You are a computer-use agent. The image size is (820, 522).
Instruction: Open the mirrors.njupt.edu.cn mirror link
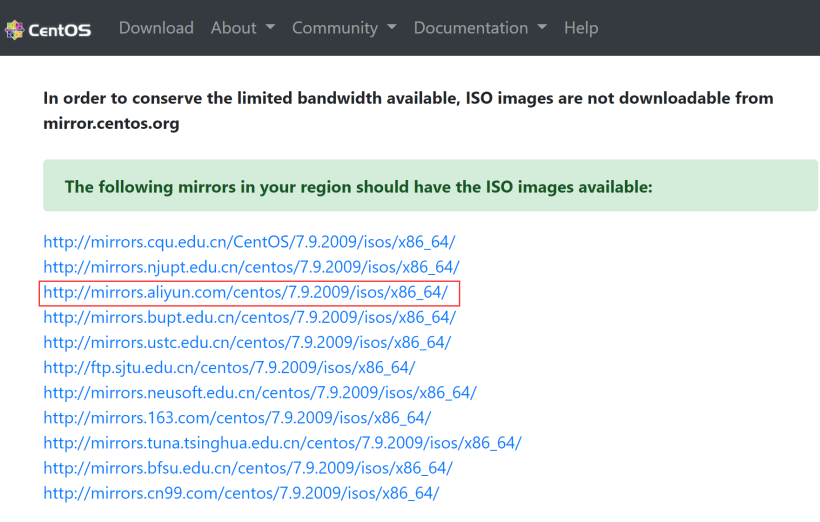click(251, 267)
